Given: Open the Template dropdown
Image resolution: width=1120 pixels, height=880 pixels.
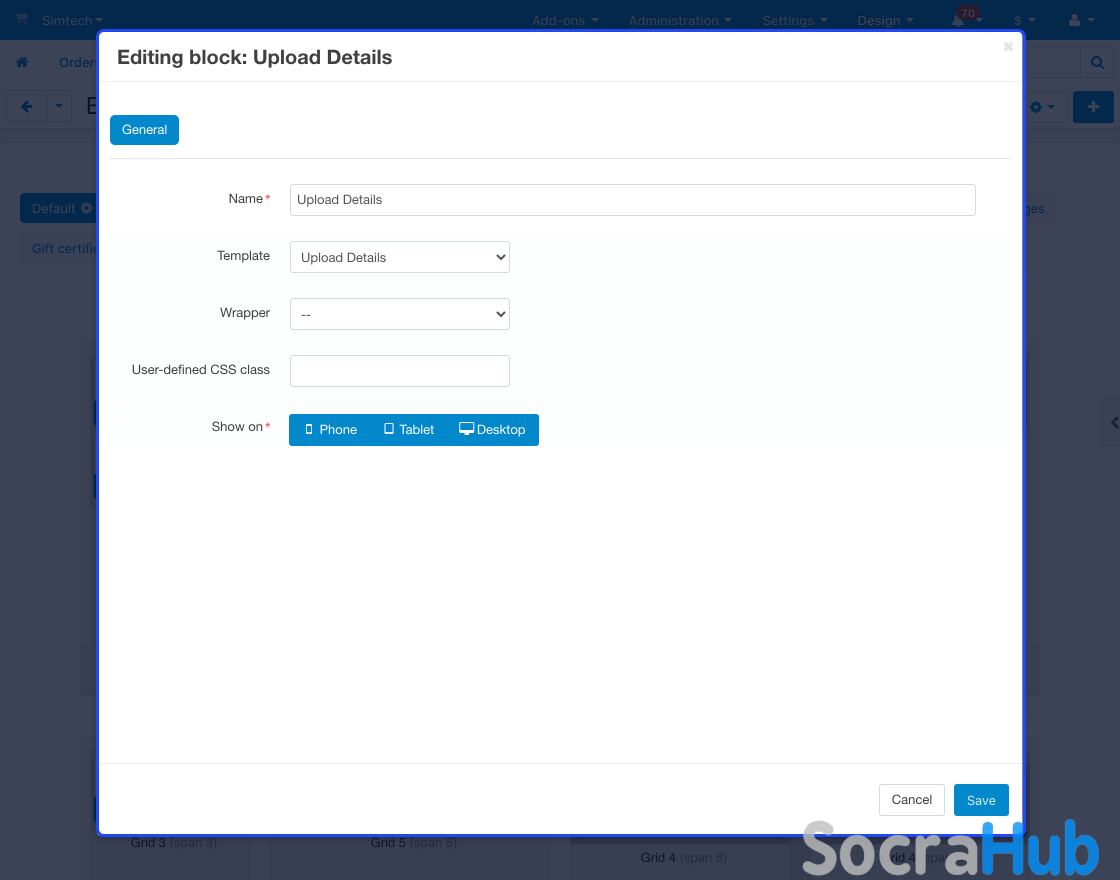Looking at the screenshot, I should coord(399,257).
